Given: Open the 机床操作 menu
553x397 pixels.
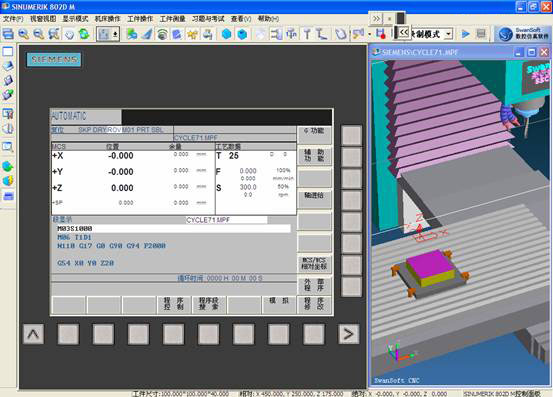Looking at the screenshot, I should click(x=108, y=19).
